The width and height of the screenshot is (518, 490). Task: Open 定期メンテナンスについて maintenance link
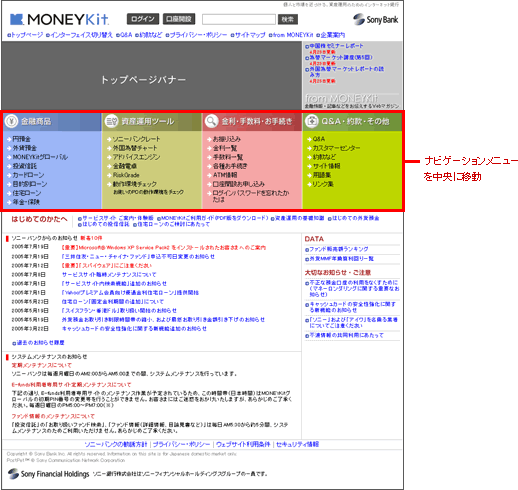tap(42, 365)
